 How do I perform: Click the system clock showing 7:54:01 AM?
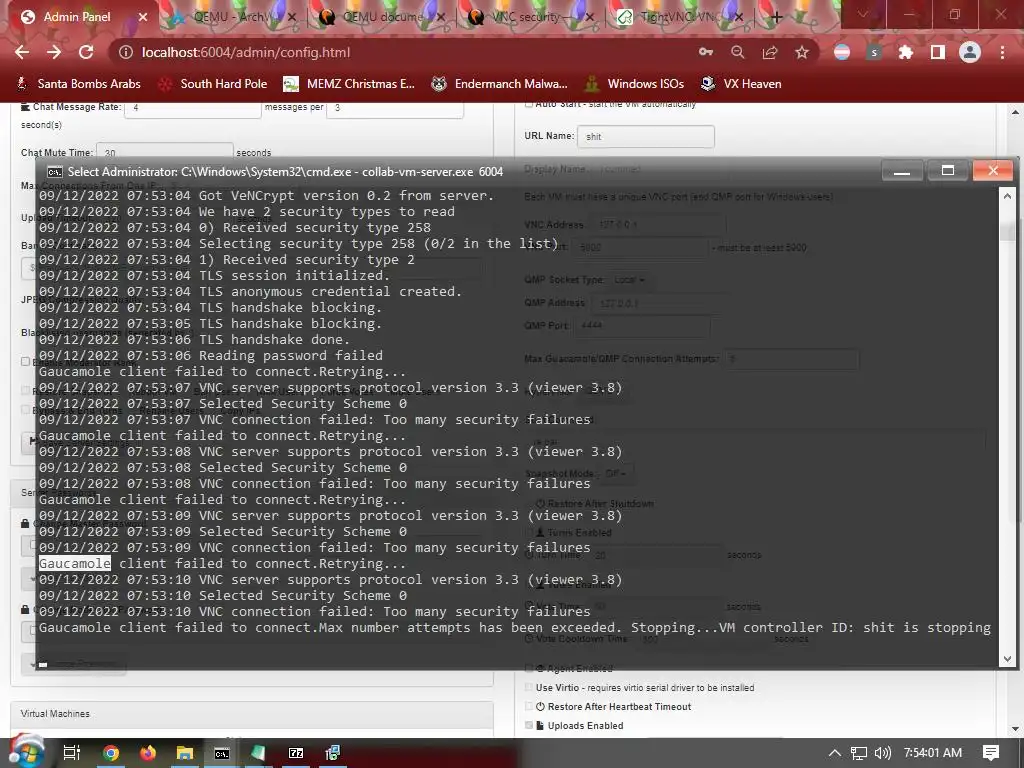click(x=933, y=753)
